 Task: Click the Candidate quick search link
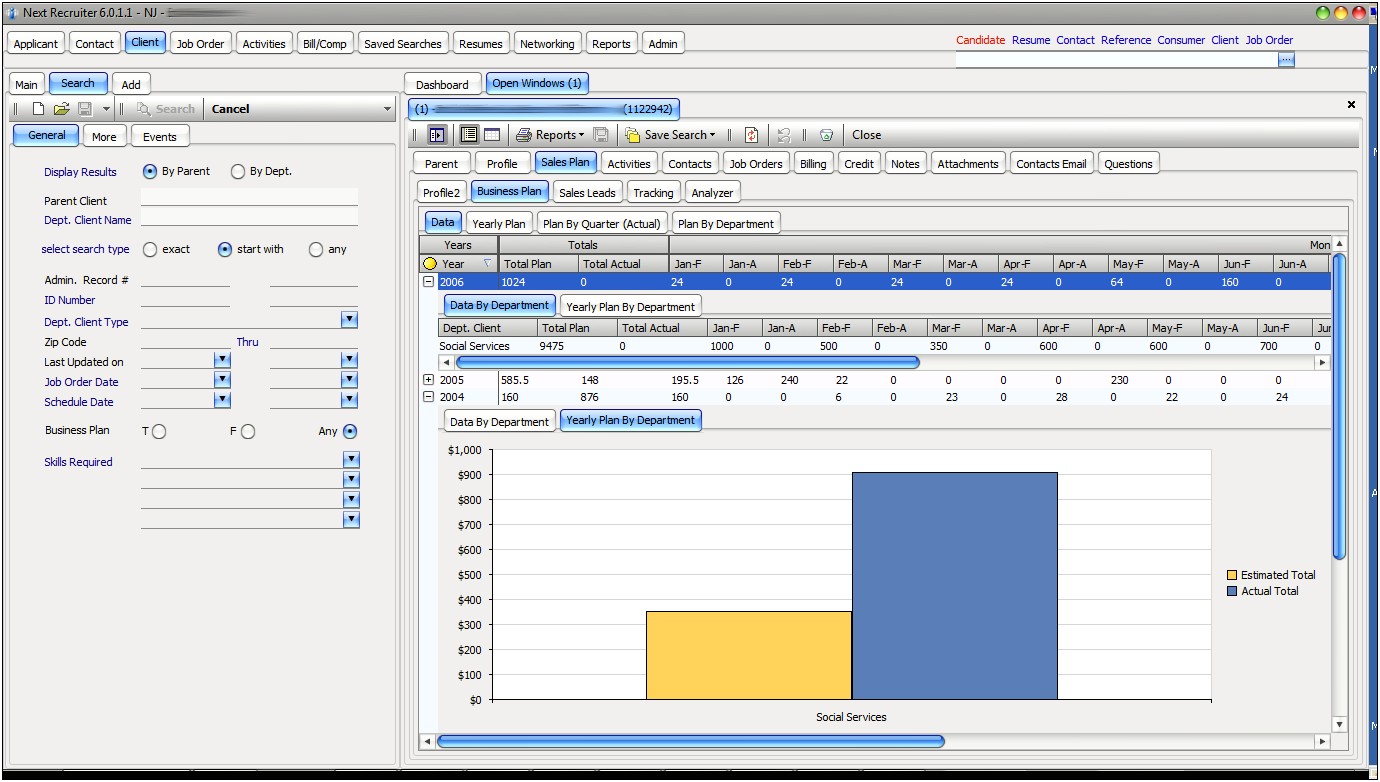coord(980,40)
